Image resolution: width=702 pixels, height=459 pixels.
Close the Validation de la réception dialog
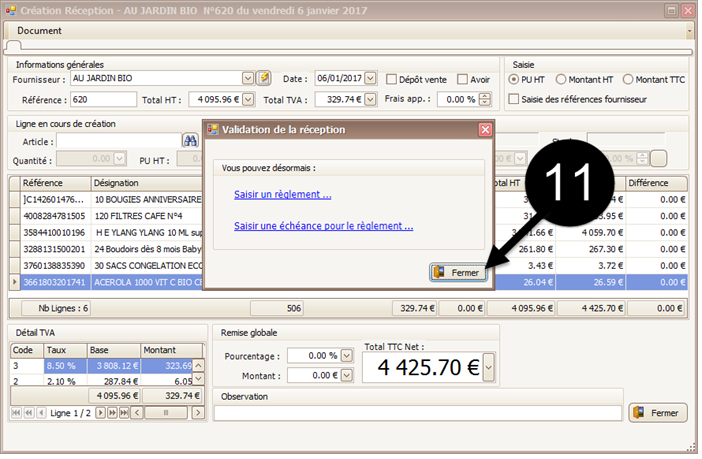tap(485, 130)
